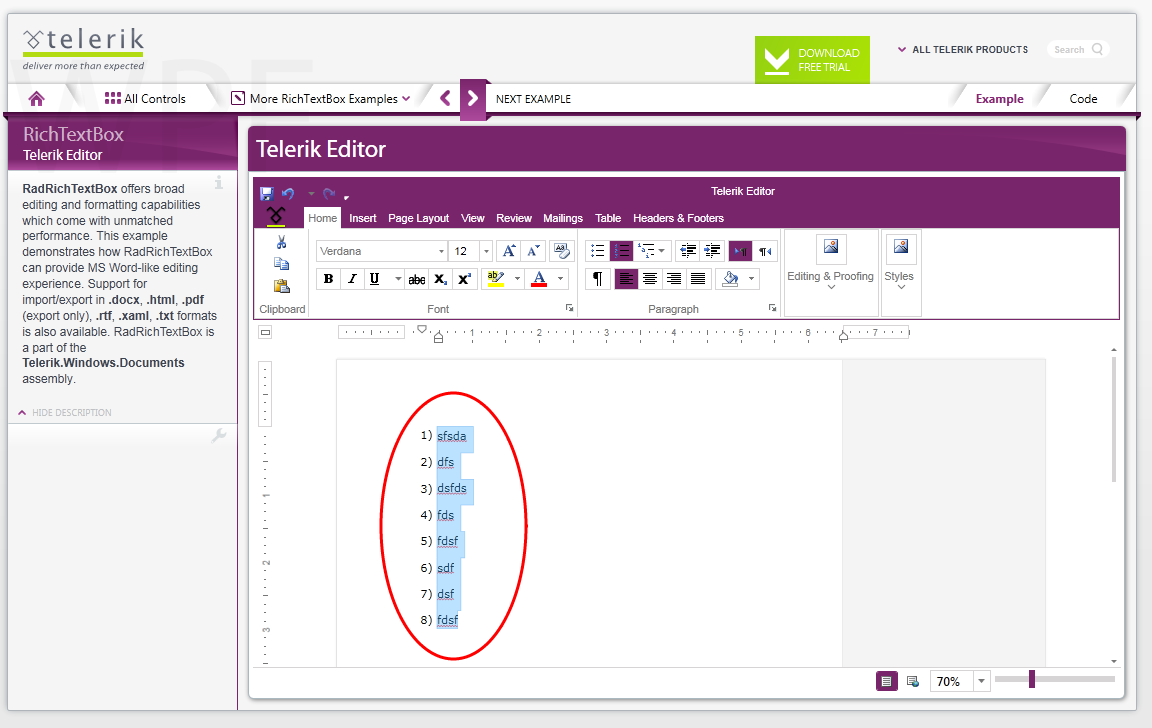Image resolution: width=1152 pixels, height=728 pixels.
Task: Open the font color dropdown arrow
Action: (x=560, y=279)
